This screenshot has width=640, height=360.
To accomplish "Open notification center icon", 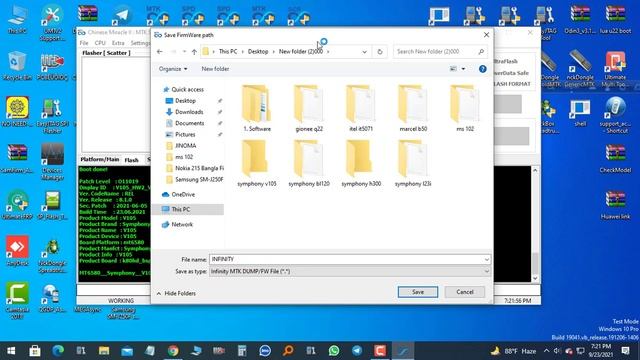I will point(625,351).
